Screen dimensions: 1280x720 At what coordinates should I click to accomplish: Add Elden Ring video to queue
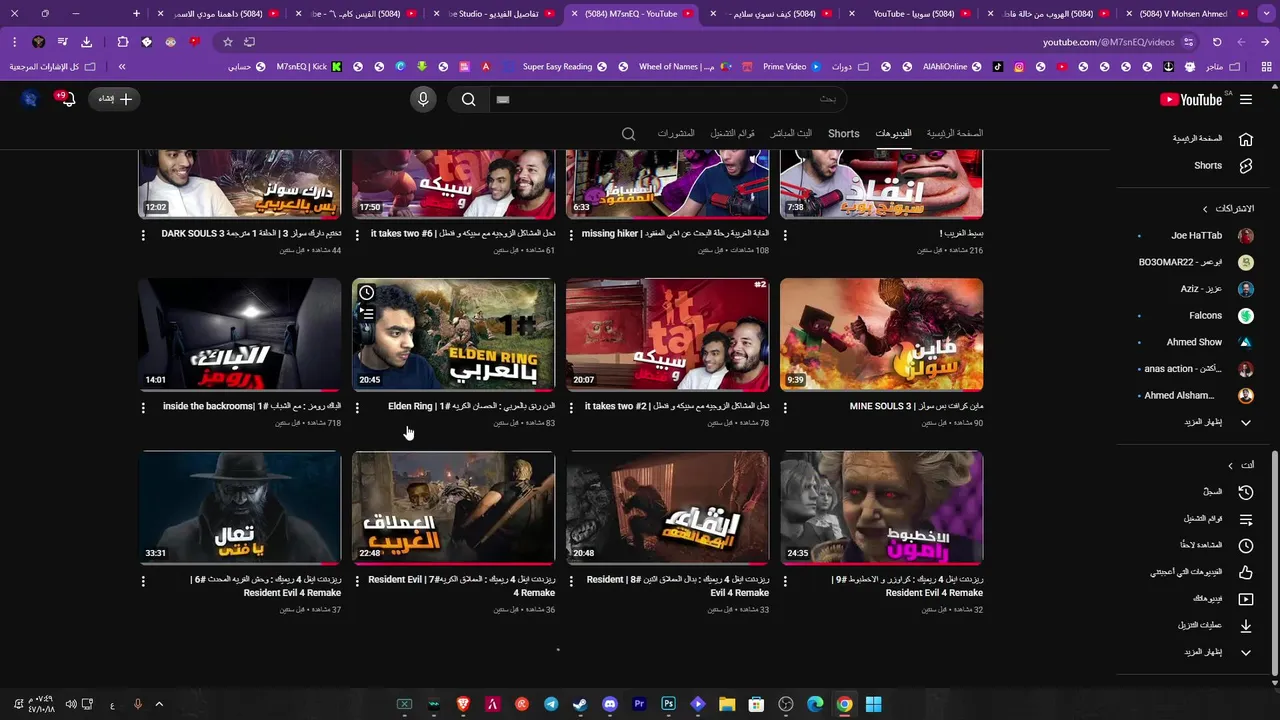pyautogui.click(x=367, y=314)
